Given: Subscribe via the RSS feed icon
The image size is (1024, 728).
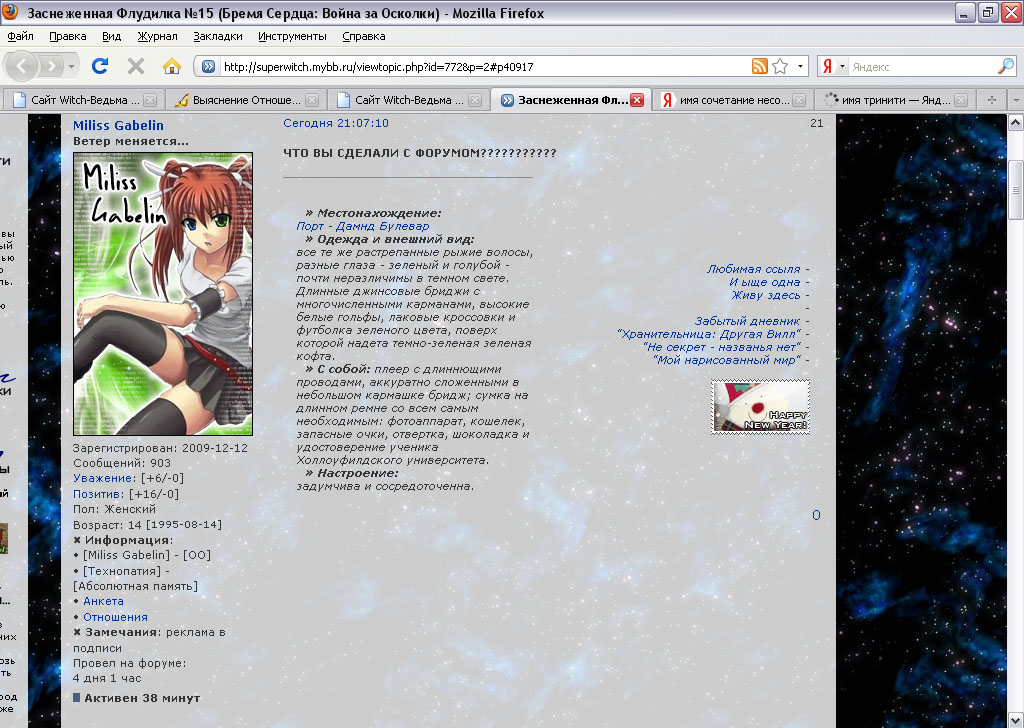Looking at the screenshot, I should point(760,66).
